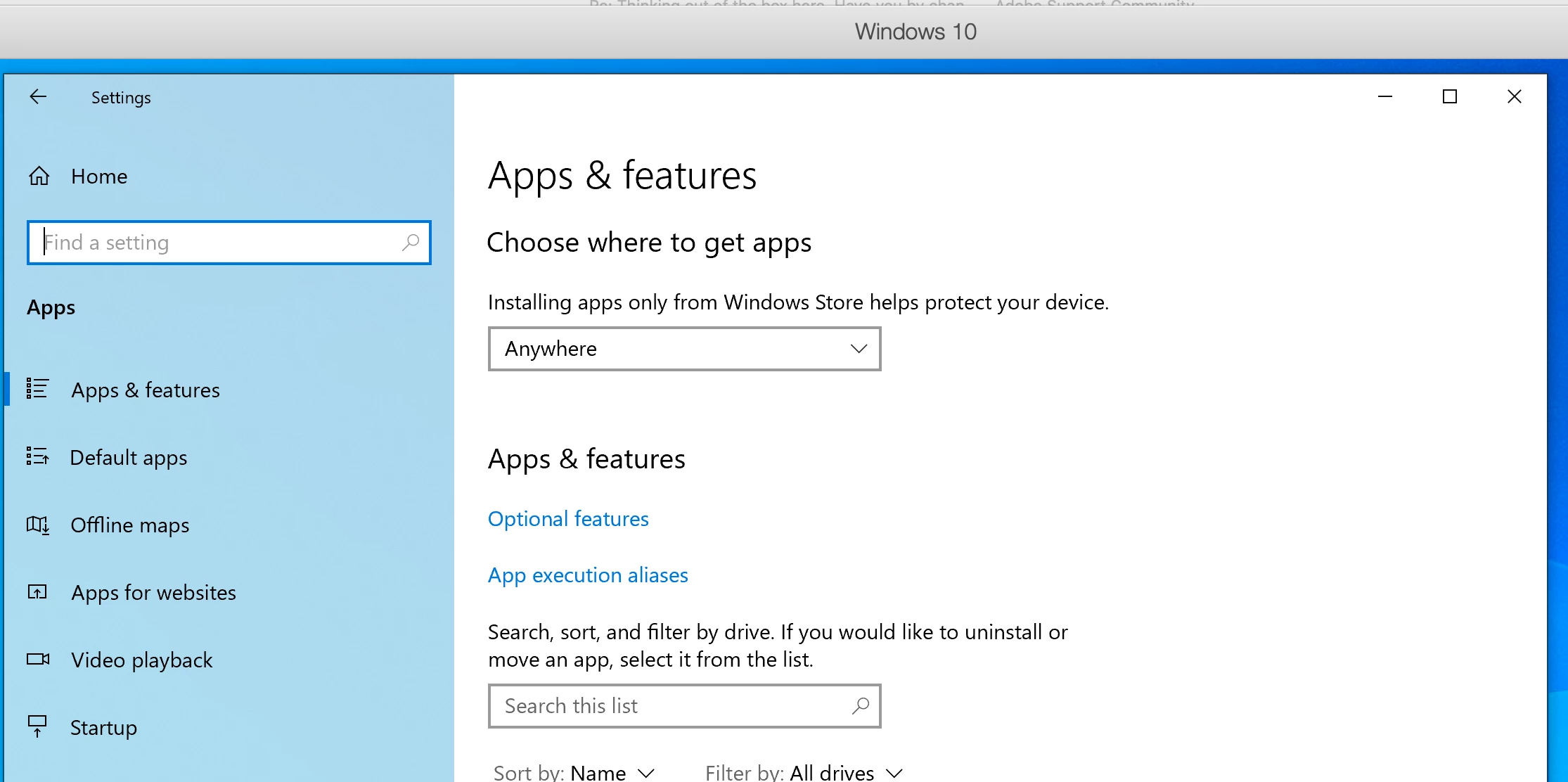Click the Offline maps map icon
The width and height of the screenshot is (1568, 782).
37,525
